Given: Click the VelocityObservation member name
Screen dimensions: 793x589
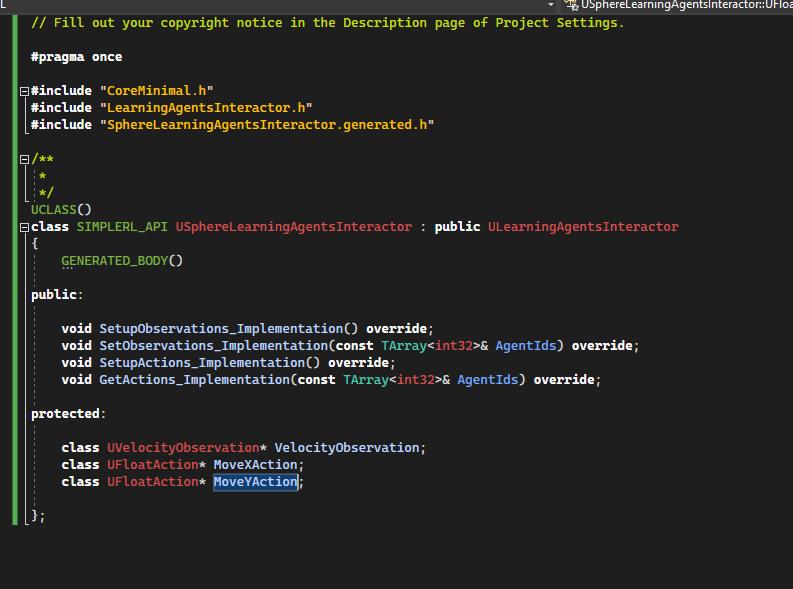Looking at the screenshot, I should click(346, 448).
